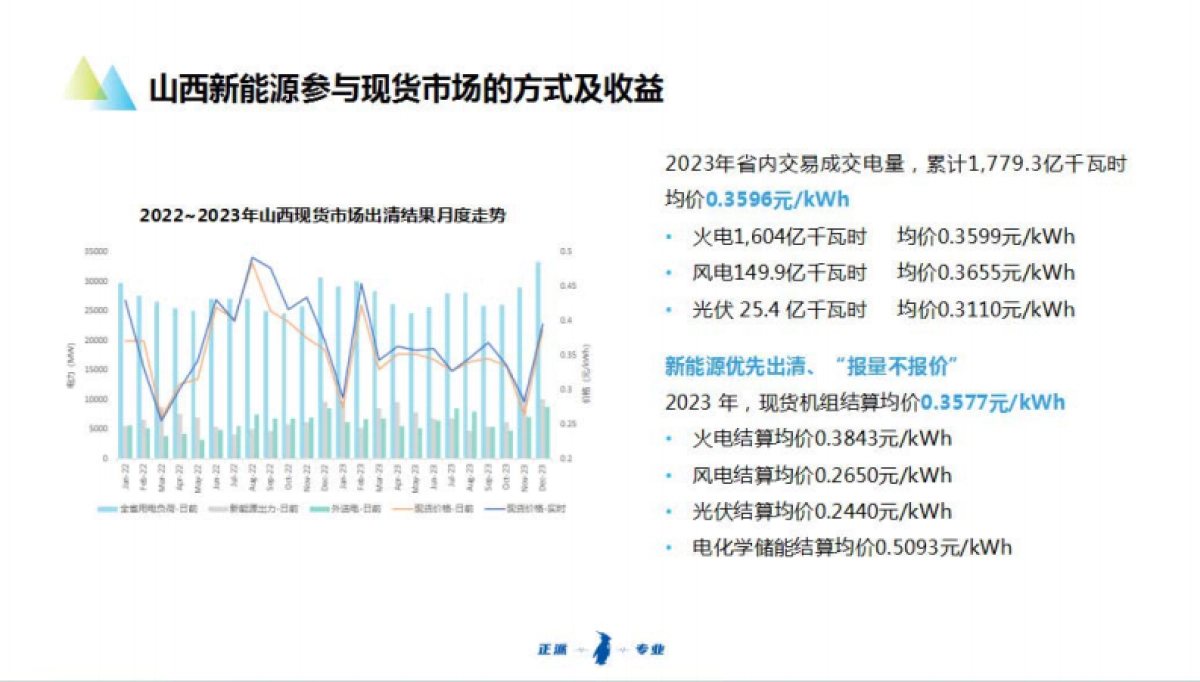Screen dimensions: 1200x682
Task: Click the blue triangle logo near heading
Action: pyautogui.click(x=113, y=85)
